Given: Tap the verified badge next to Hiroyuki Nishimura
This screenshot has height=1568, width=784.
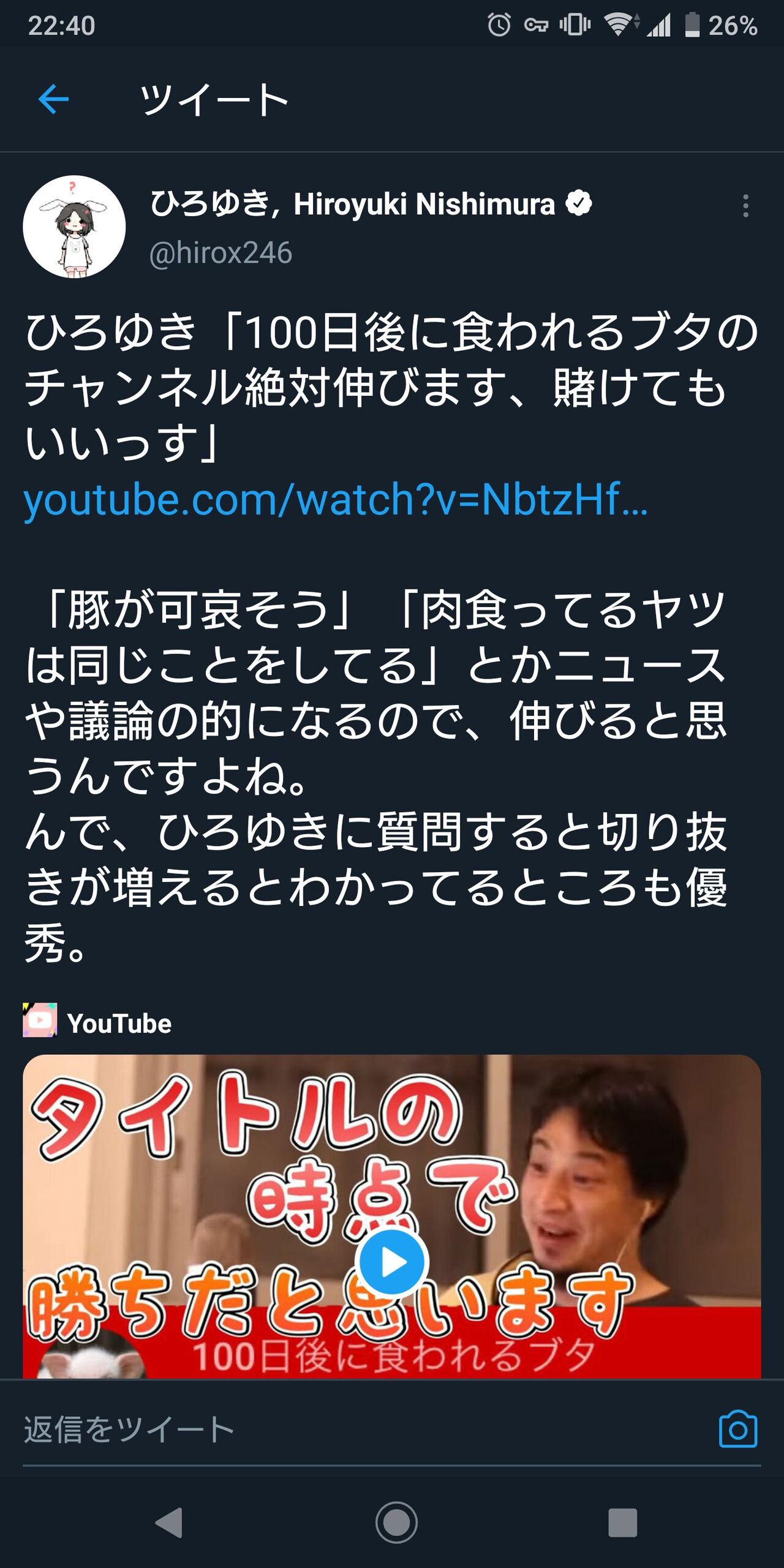Looking at the screenshot, I should pyautogui.click(x=579, y=203).
